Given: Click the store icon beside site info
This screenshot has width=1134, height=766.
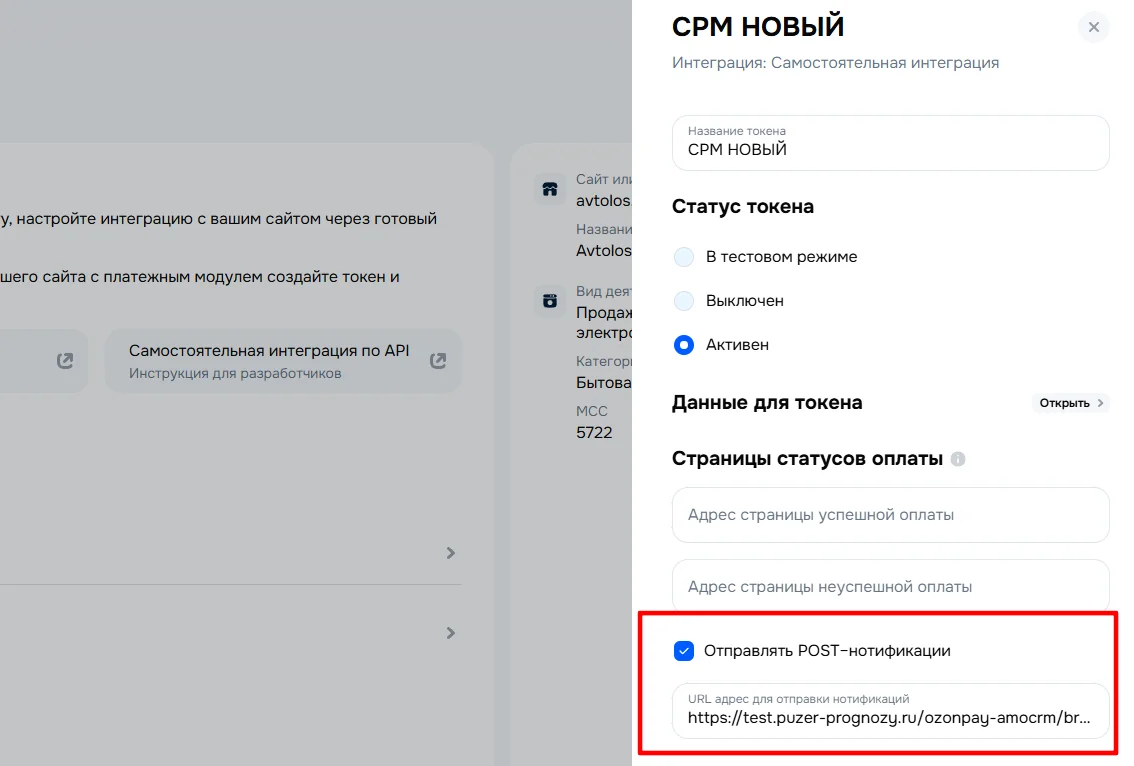Looking at the screenshot, I should (x=550, y=190).
